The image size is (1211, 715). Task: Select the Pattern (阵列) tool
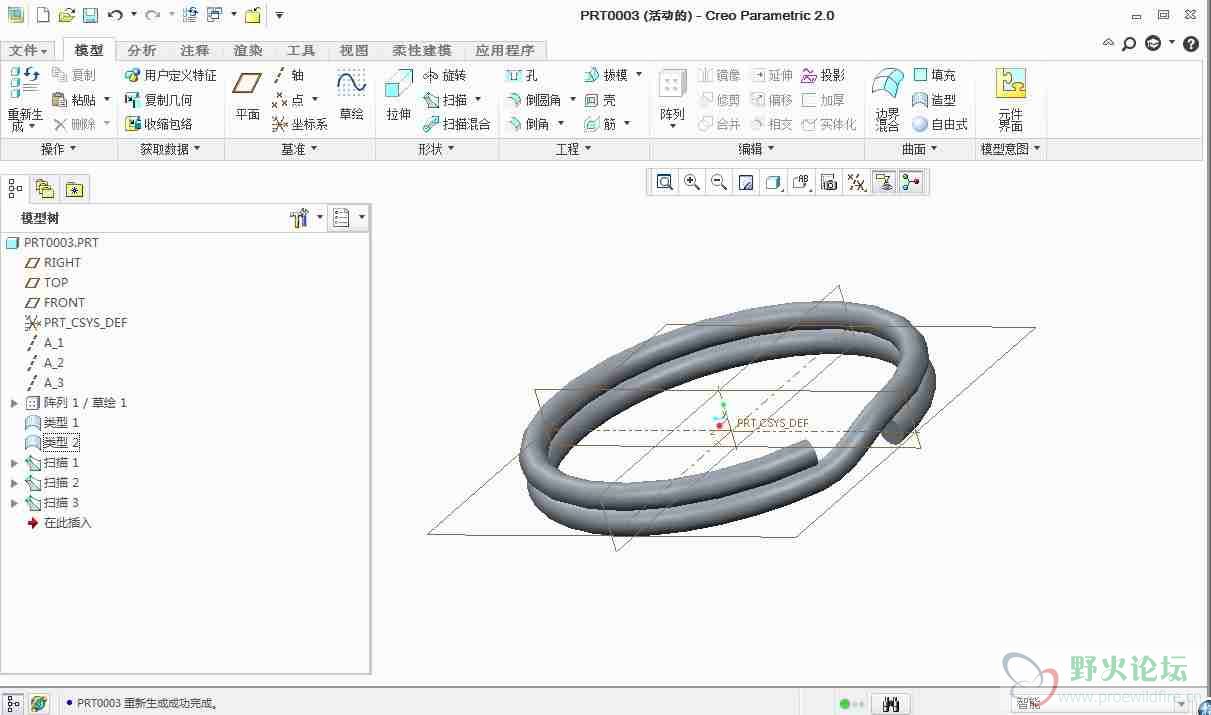click(x=672, y=99)
